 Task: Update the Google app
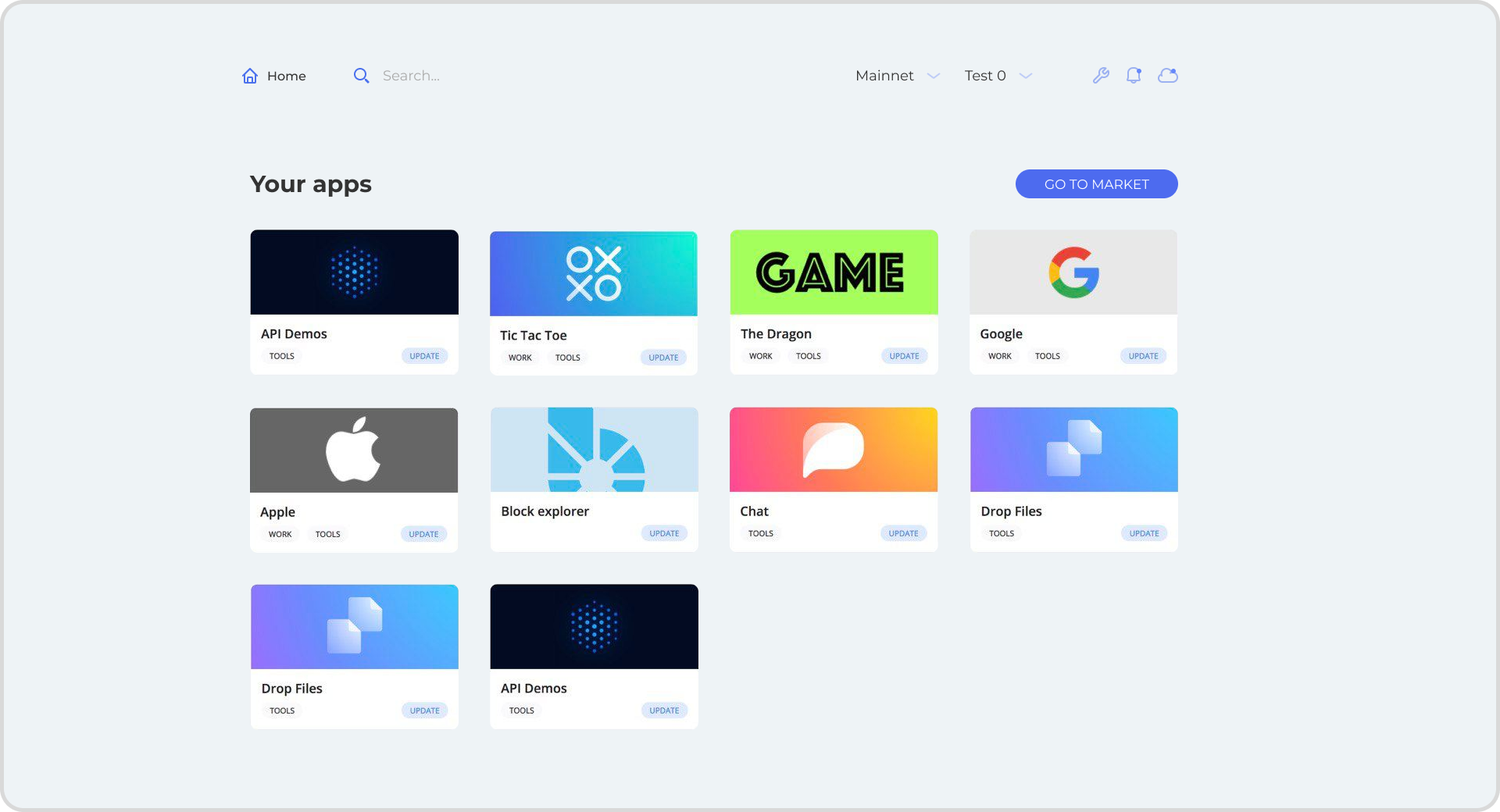tap(1144, 356)
